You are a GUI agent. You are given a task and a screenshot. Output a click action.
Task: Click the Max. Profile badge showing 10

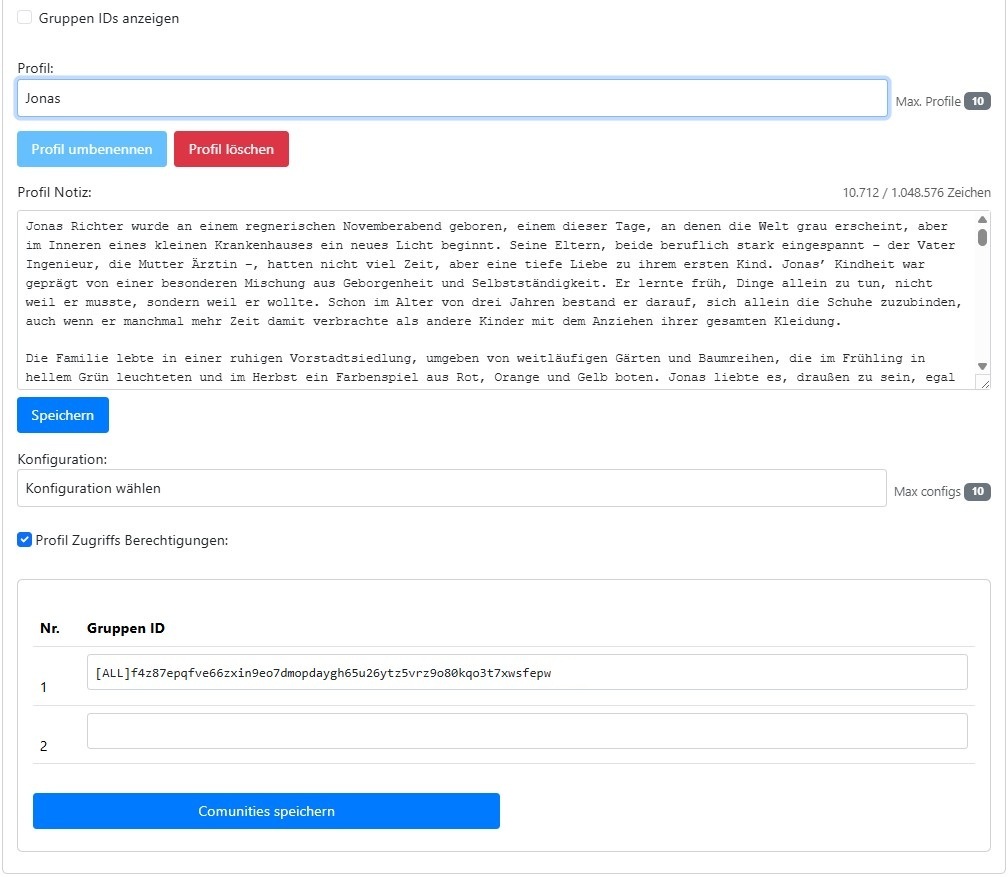pos(977,101)
